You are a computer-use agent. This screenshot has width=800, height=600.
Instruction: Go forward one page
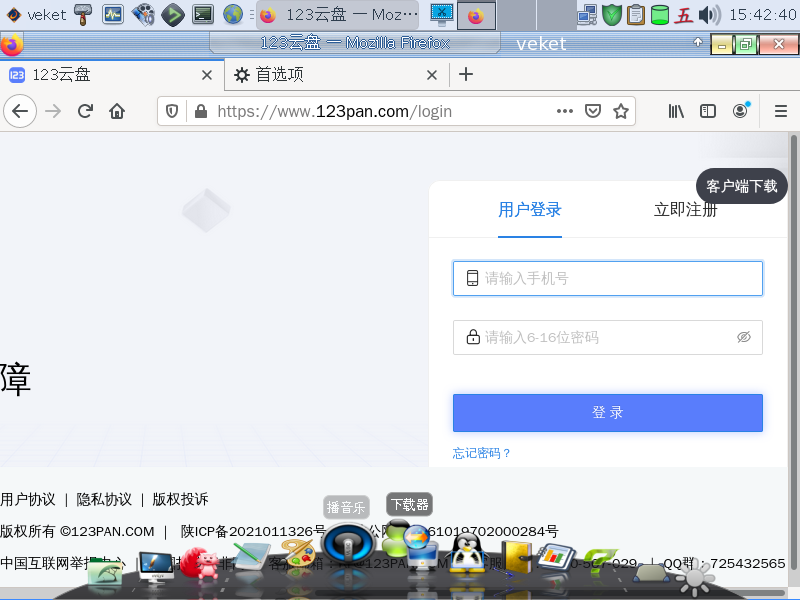[53, 111]
